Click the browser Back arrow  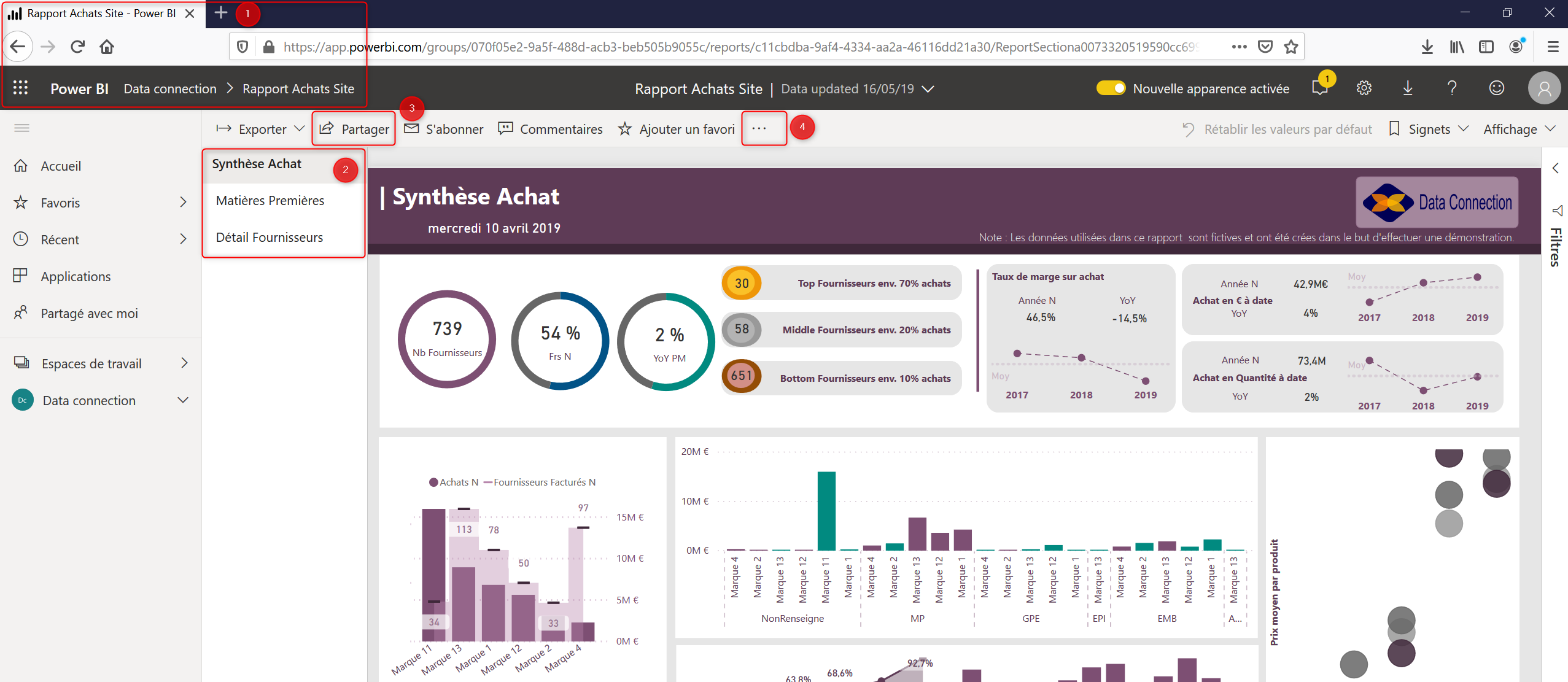click(x=18, y=47)
